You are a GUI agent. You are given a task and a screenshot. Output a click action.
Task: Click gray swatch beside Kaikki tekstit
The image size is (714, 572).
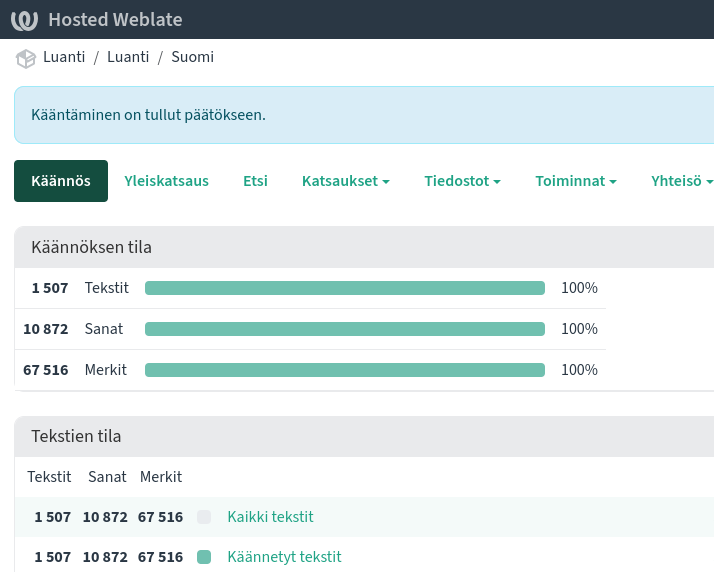click(204, 517)
